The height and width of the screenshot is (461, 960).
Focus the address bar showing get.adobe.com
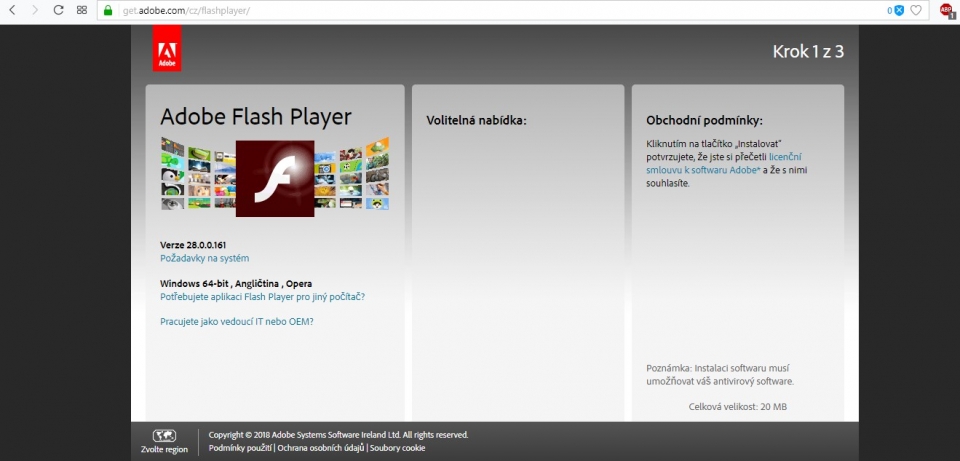[490, 10]
